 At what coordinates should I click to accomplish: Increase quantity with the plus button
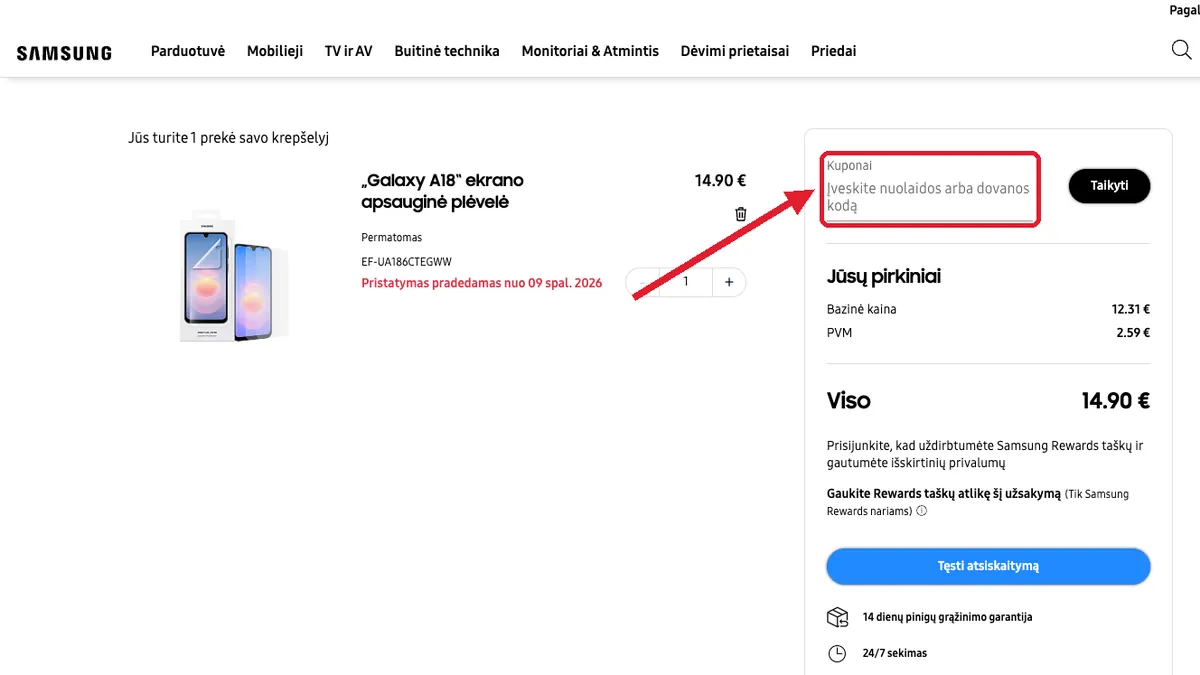729,282
